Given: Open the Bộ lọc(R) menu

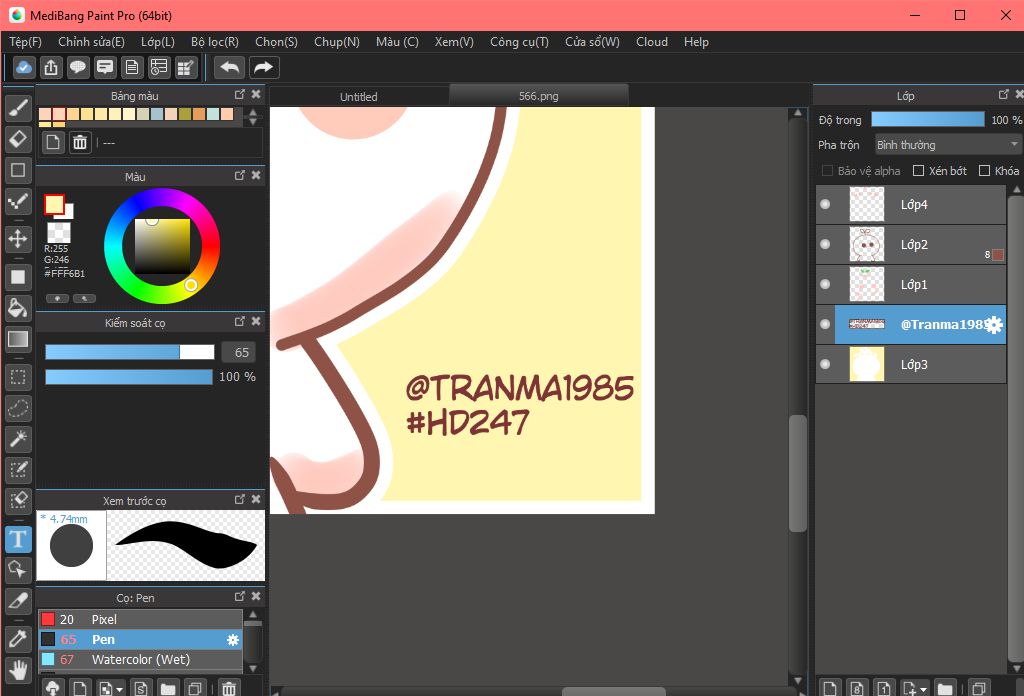Looking at the screenshot, I should click(215, 42).
